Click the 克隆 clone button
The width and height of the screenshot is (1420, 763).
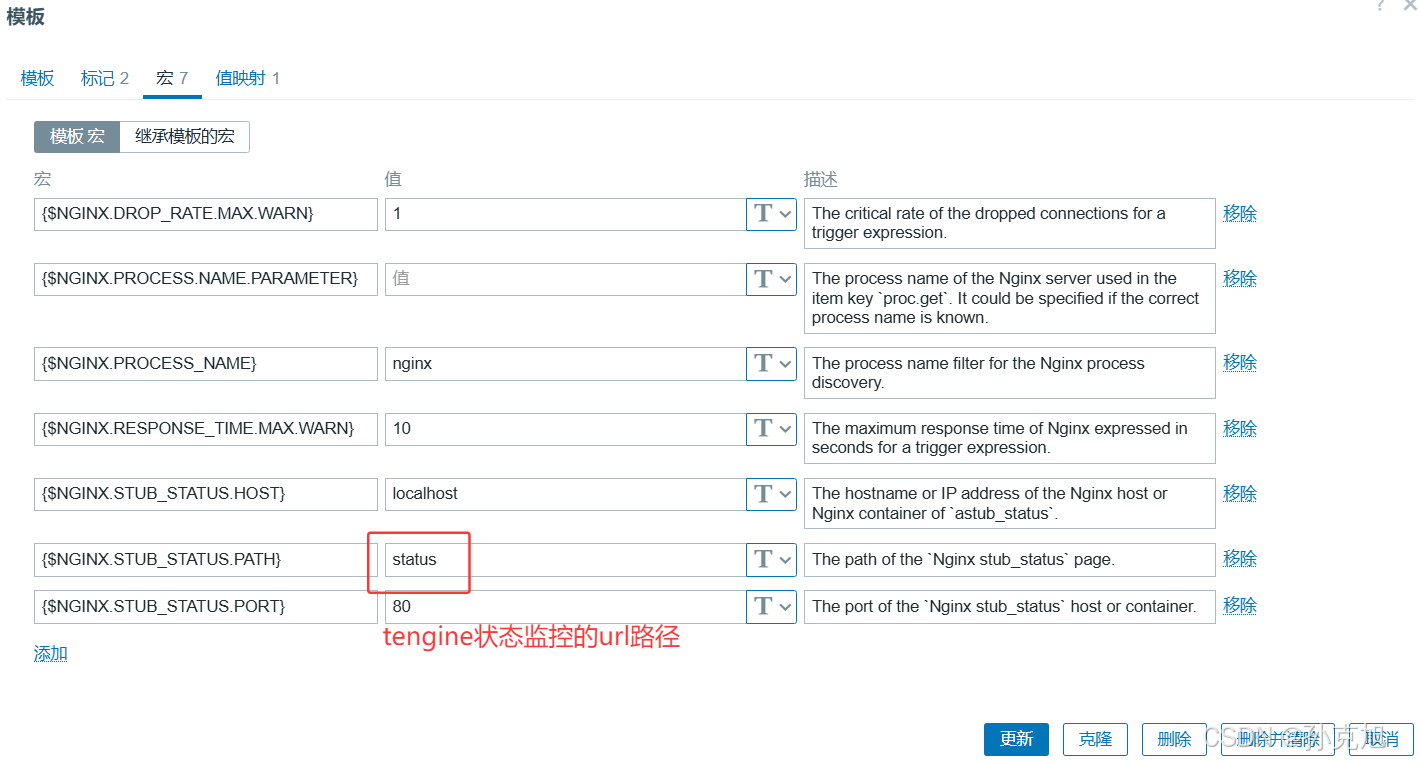[1095, 739]
